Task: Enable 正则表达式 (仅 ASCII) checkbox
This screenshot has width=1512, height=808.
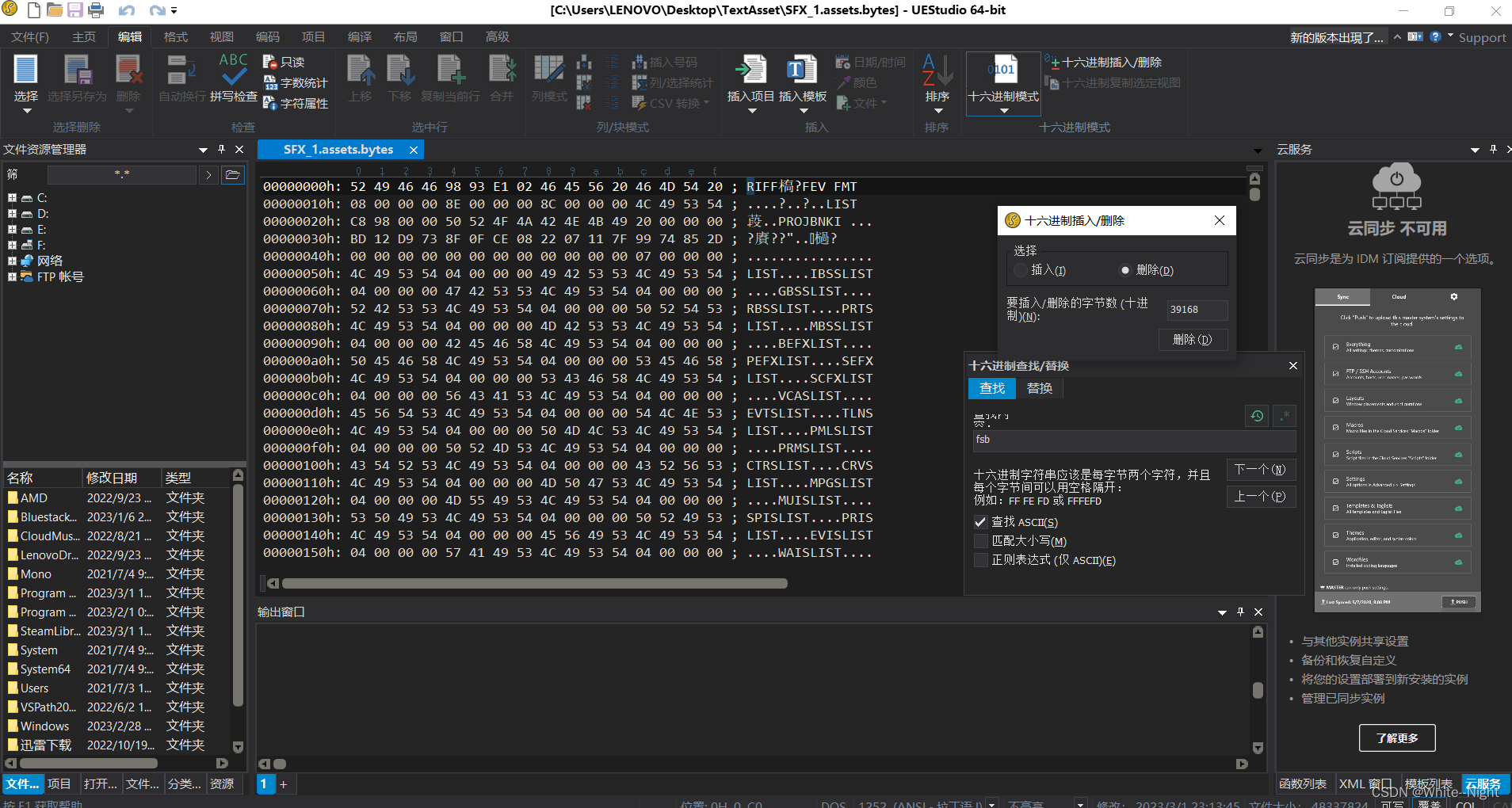Action: [980, 560]
